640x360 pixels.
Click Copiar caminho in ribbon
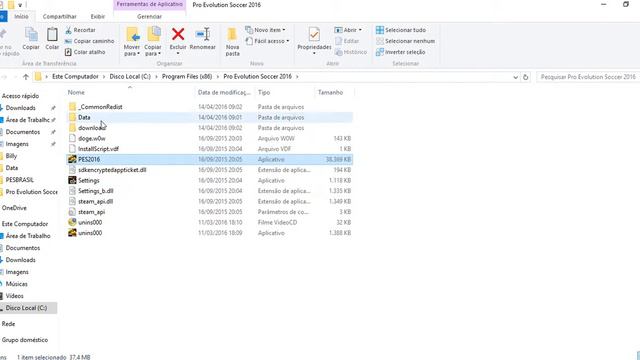coord(89,41)
